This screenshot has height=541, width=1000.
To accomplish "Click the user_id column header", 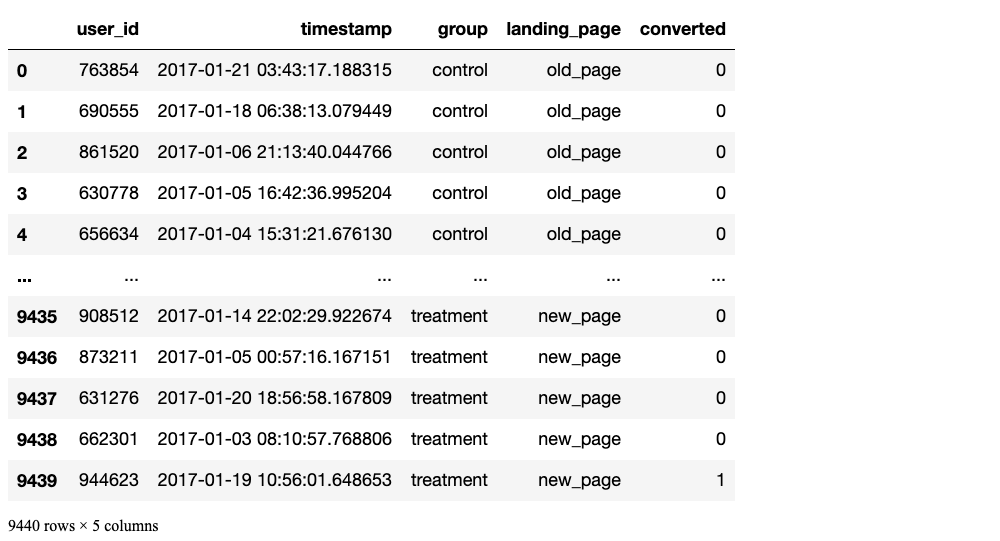I will tap(108, 30).
